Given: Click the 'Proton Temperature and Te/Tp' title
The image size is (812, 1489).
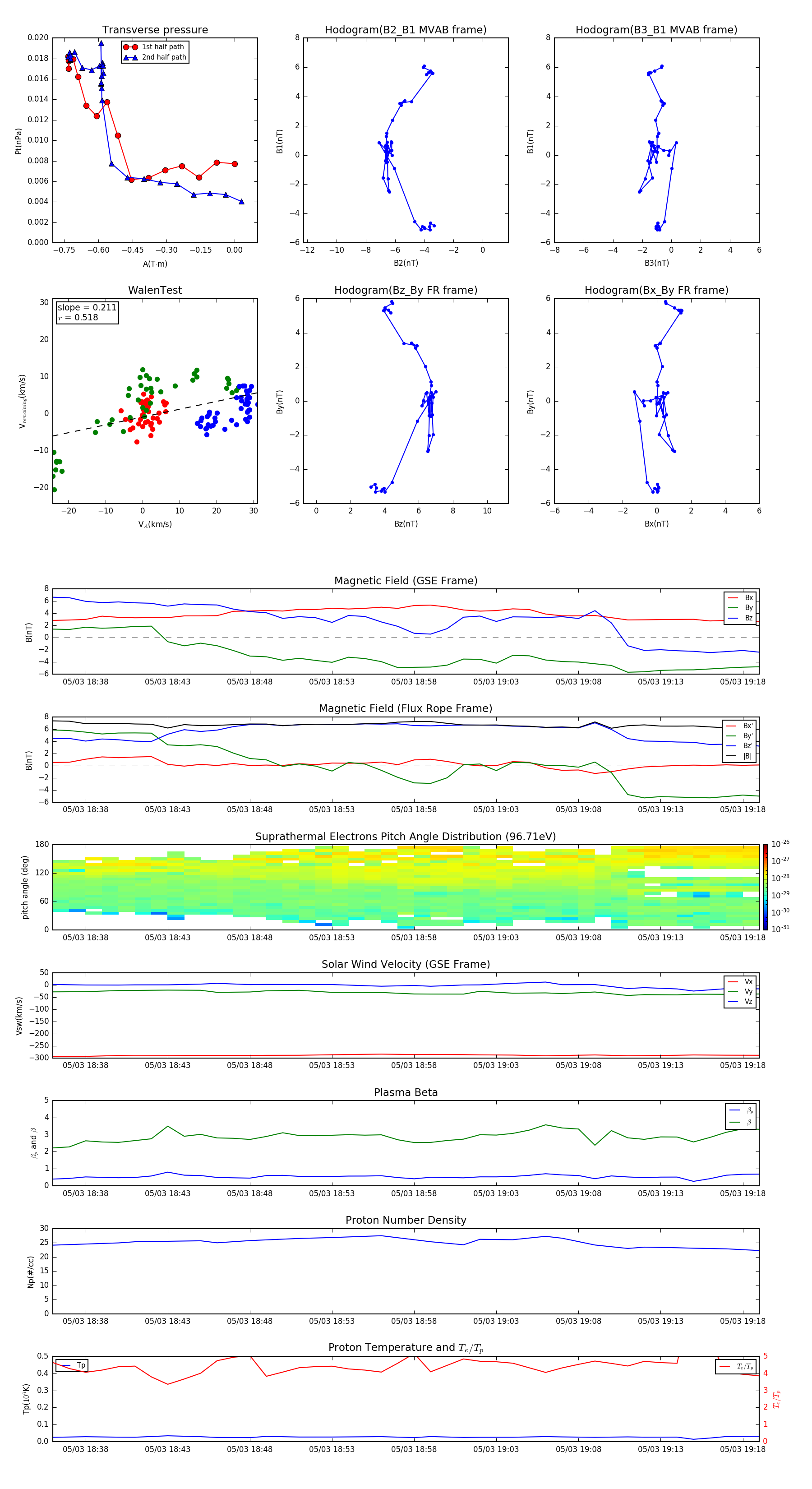Looking at the screenshot, I should 406,1348.
